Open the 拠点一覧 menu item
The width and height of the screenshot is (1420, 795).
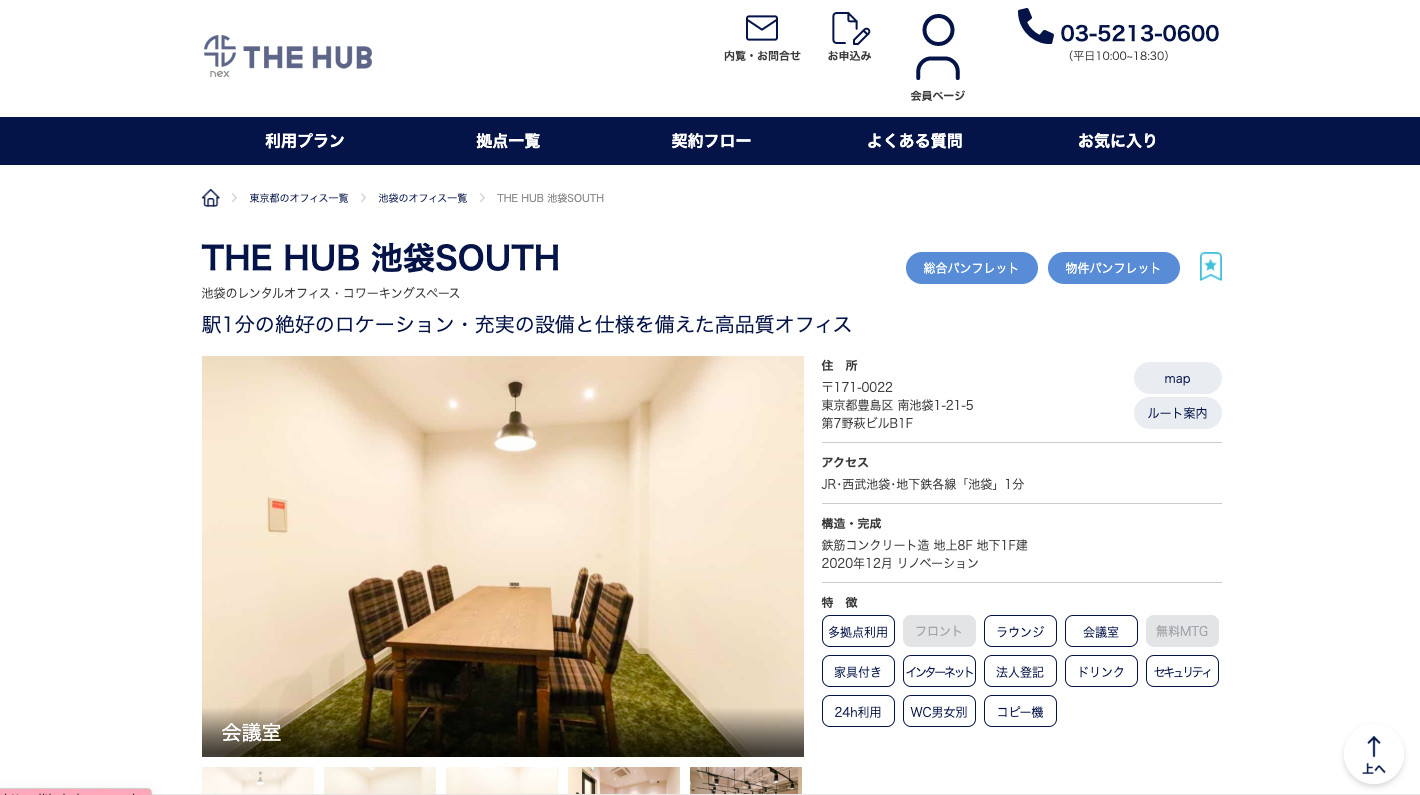[508, 141]
